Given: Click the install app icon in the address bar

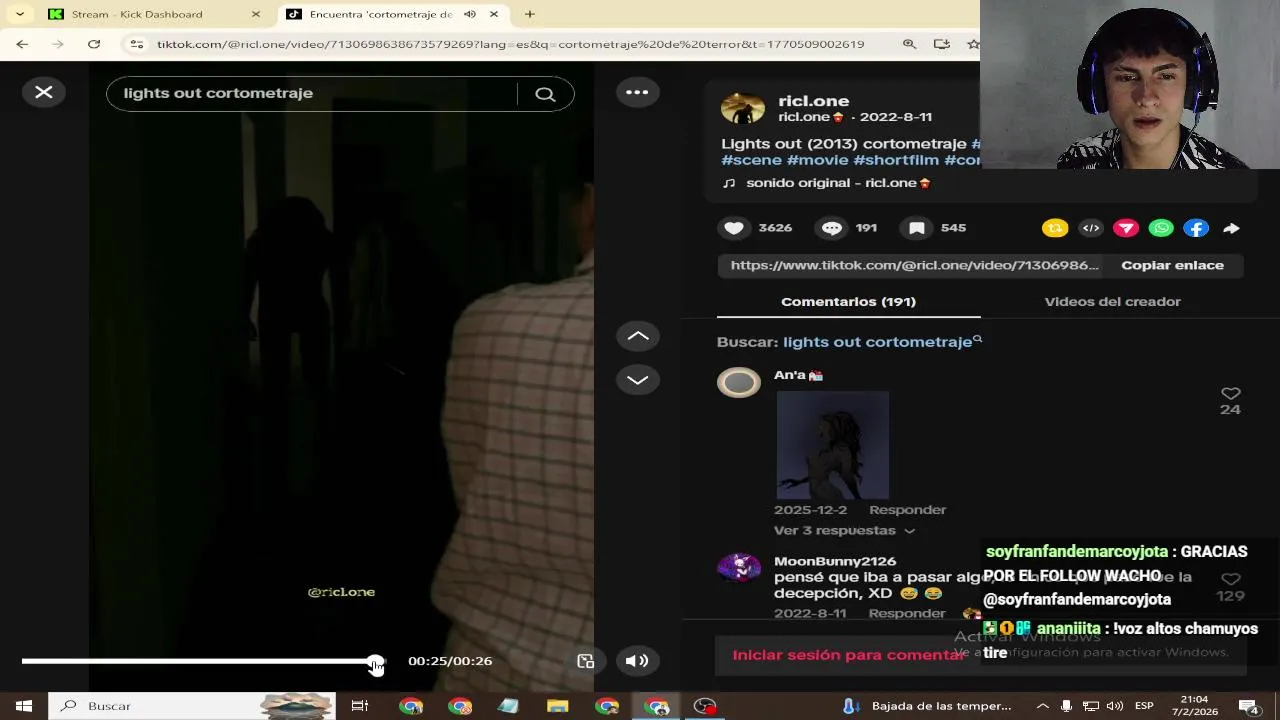Looking at the screenshot, I should [x=941, y=44].
